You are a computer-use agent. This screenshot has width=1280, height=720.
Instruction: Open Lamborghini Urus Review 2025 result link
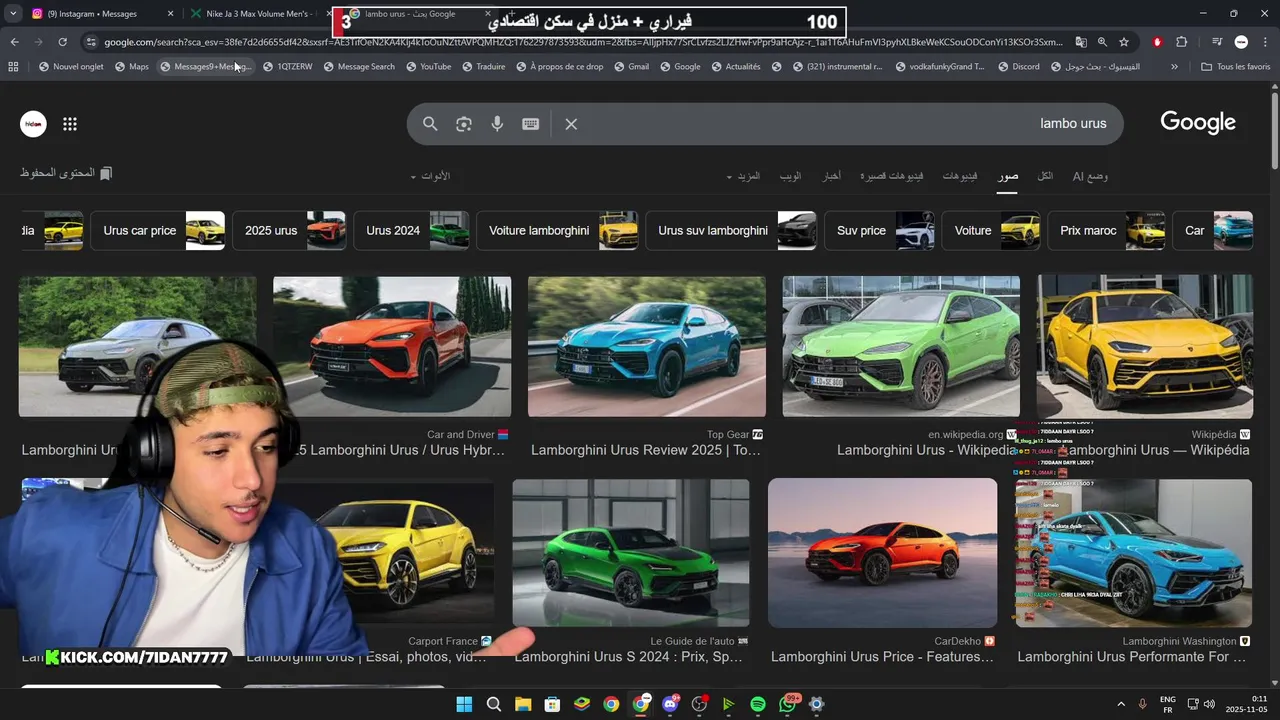(646, 450)
